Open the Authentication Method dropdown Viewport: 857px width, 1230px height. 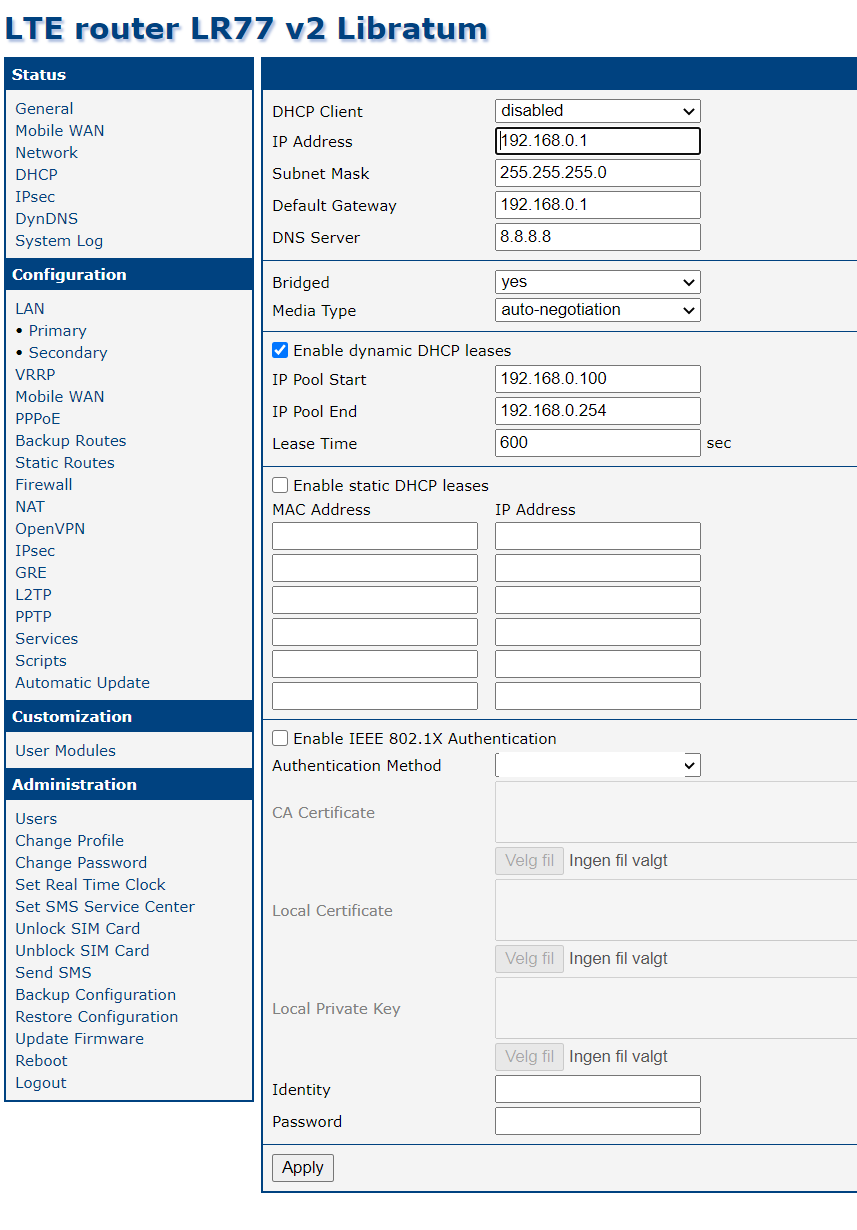[x=598, y=766]
